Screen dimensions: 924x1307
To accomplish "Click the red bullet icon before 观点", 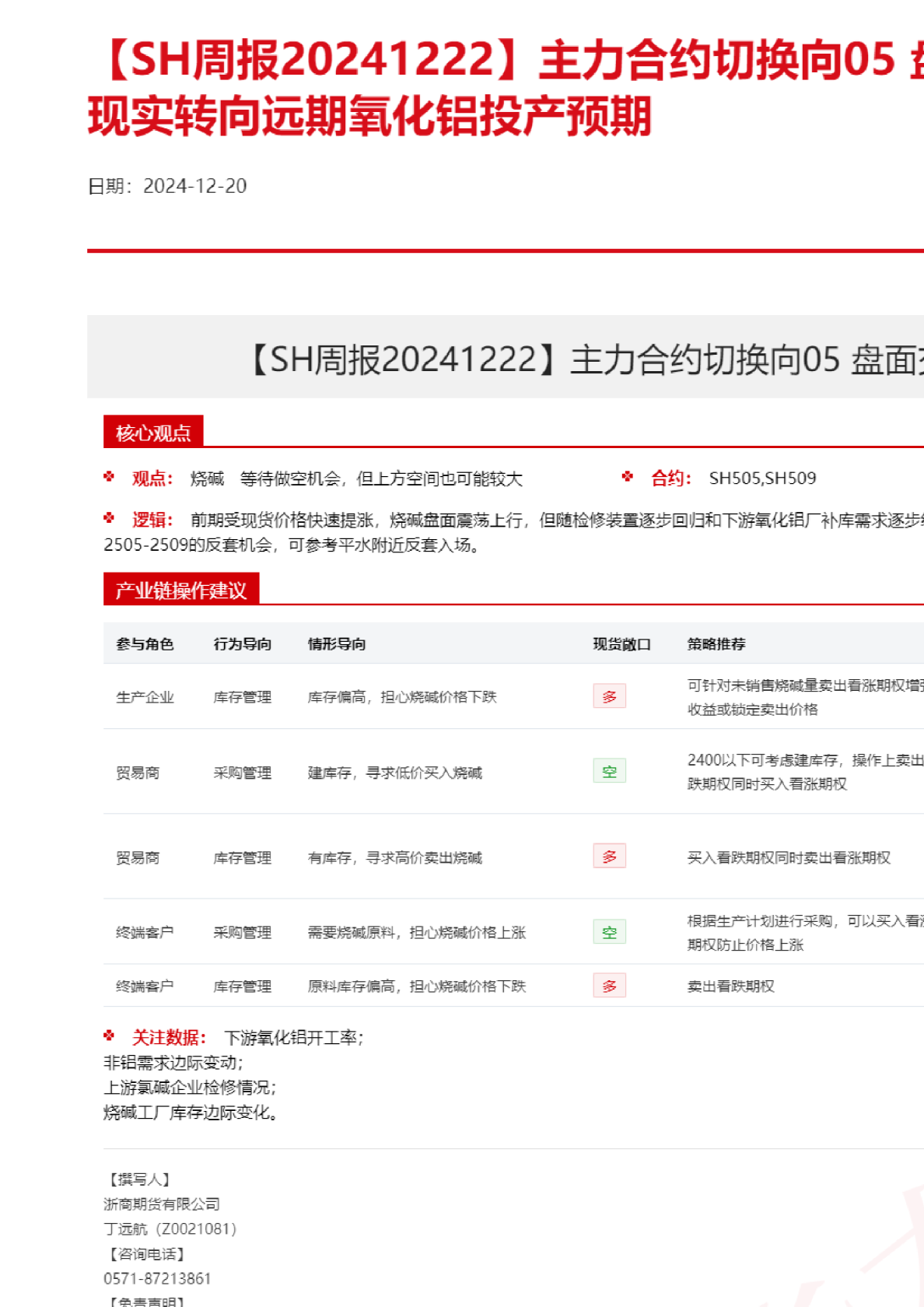I will tap(109, 477).
